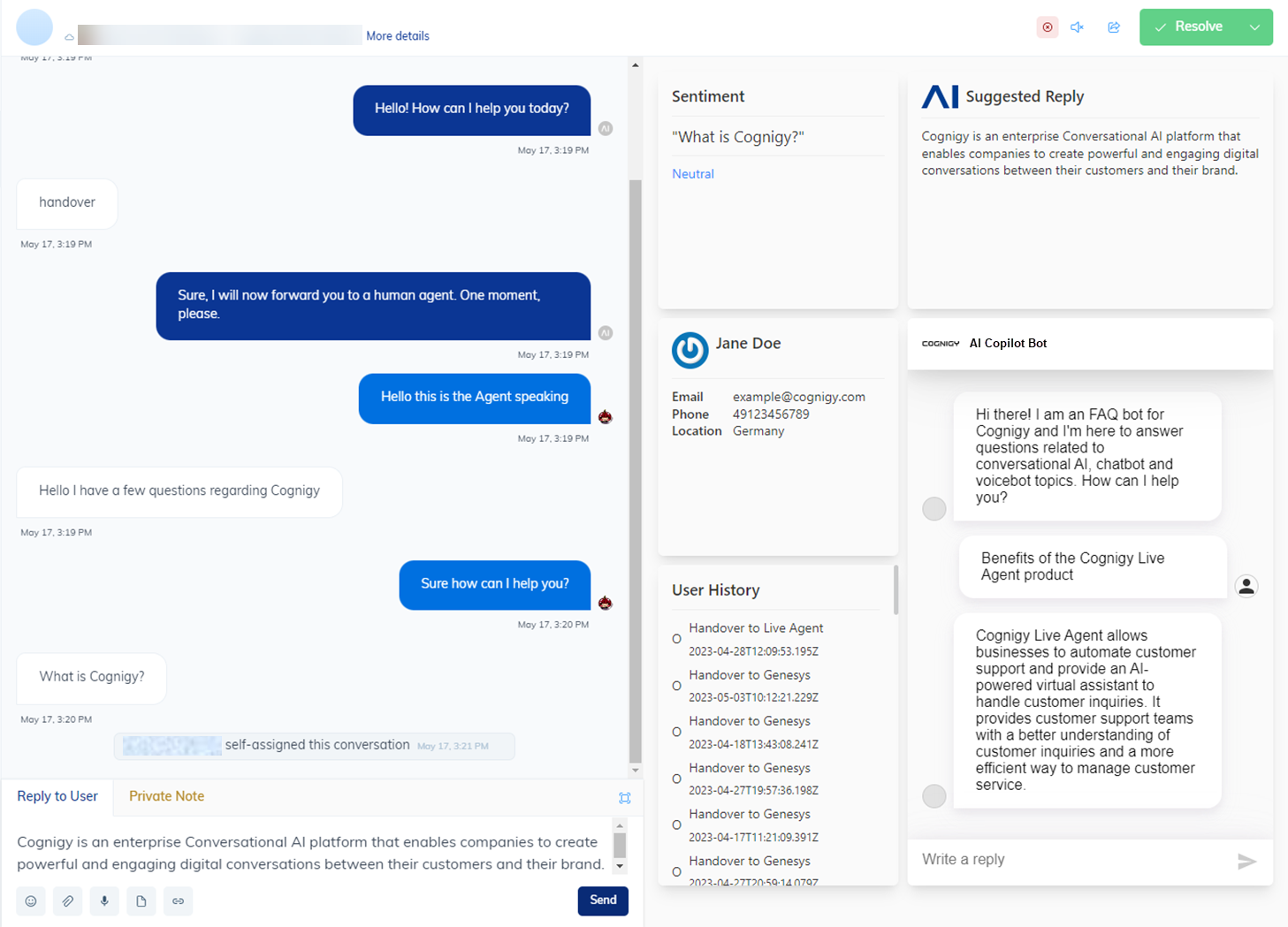Click the 'handover' user message
The height and width of the screenshot is (927, 1288).
67,203
